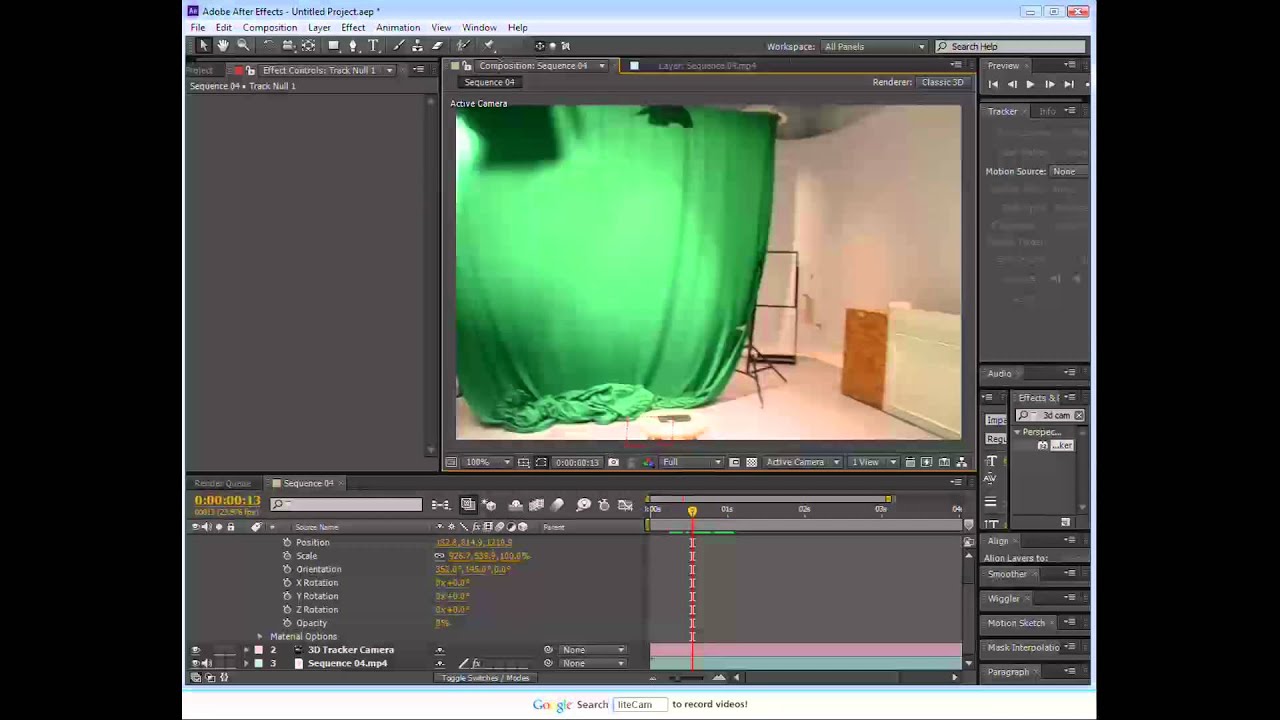Click 3D Tracker Camera pink label swatch
This screenshot has height=720, width=1280.
pyautogui.click(x=258, y=650)
